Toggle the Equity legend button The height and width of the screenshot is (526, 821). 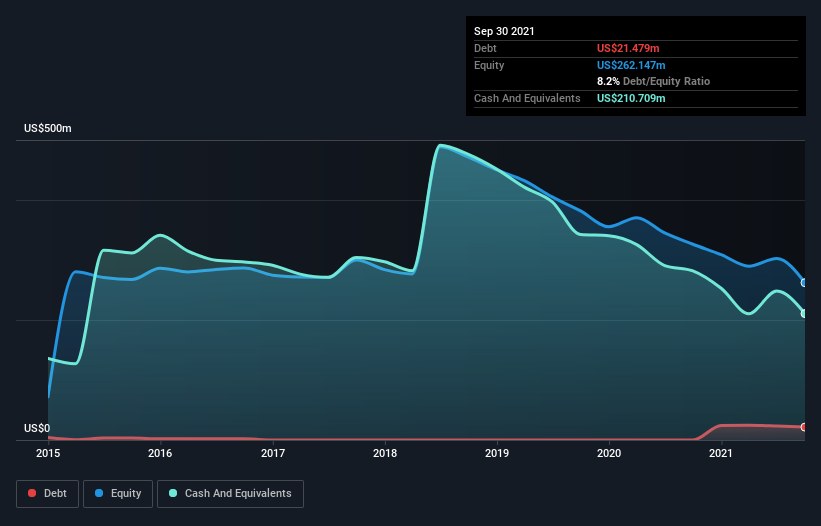118,494
